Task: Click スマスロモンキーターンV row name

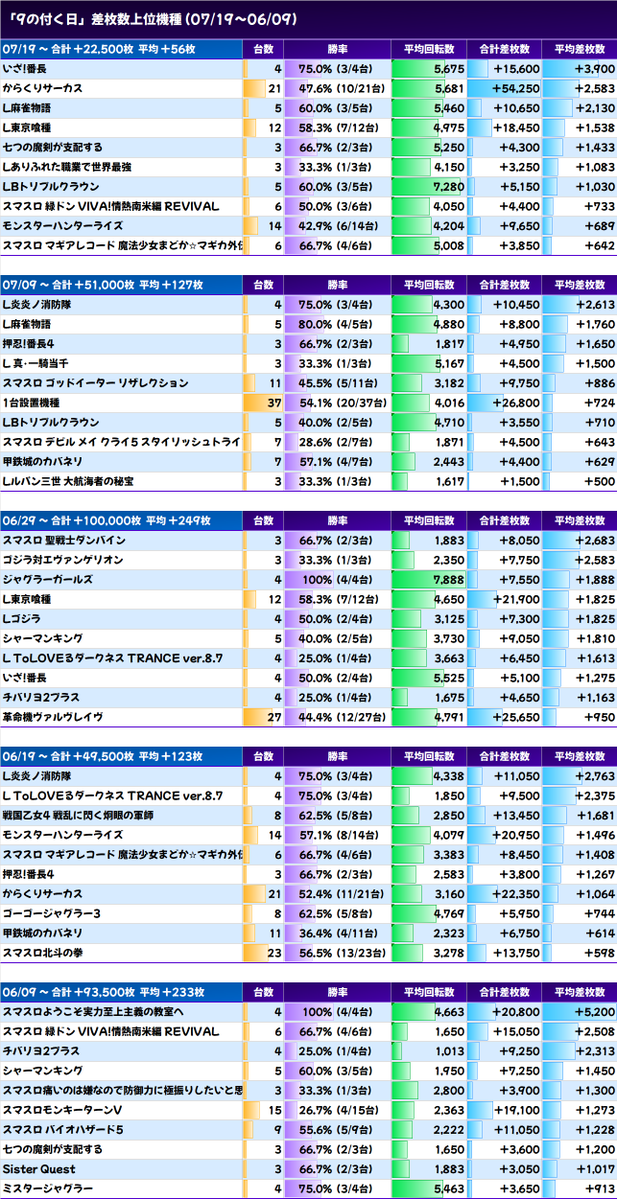Action: (63, 1110)
